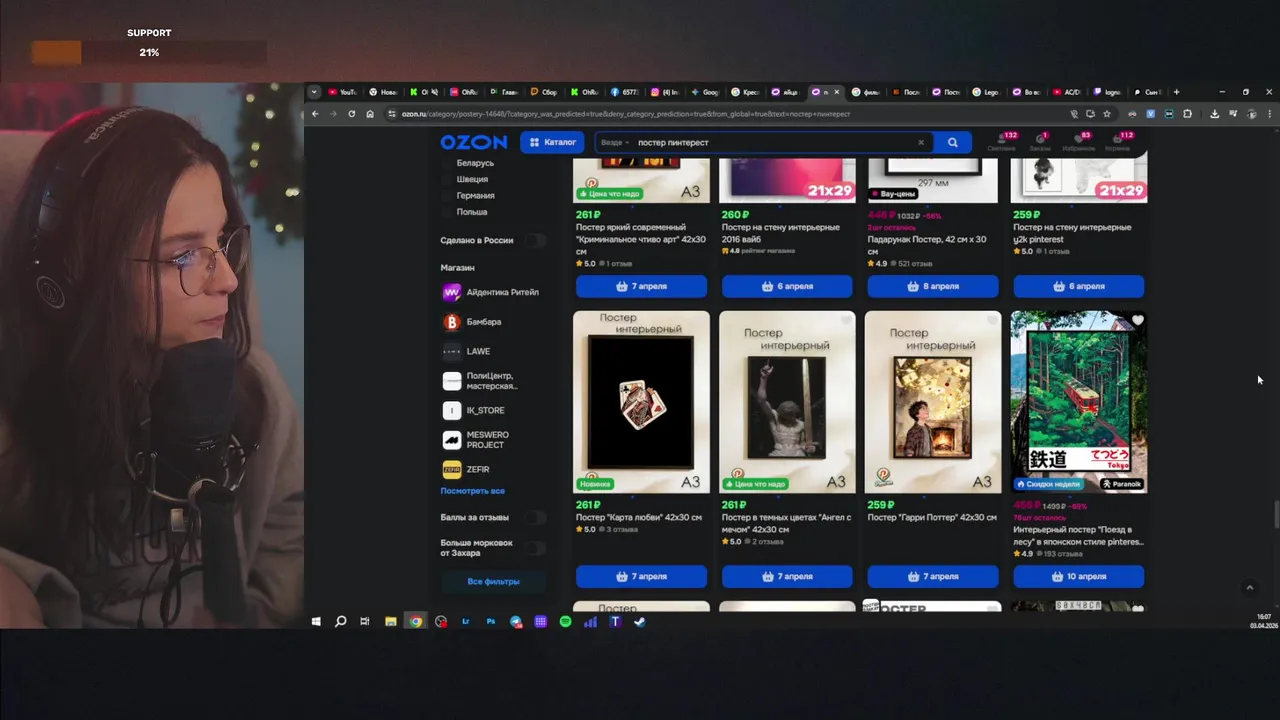Expand the Везде search scope dropdown

click(x=615, y=142)
